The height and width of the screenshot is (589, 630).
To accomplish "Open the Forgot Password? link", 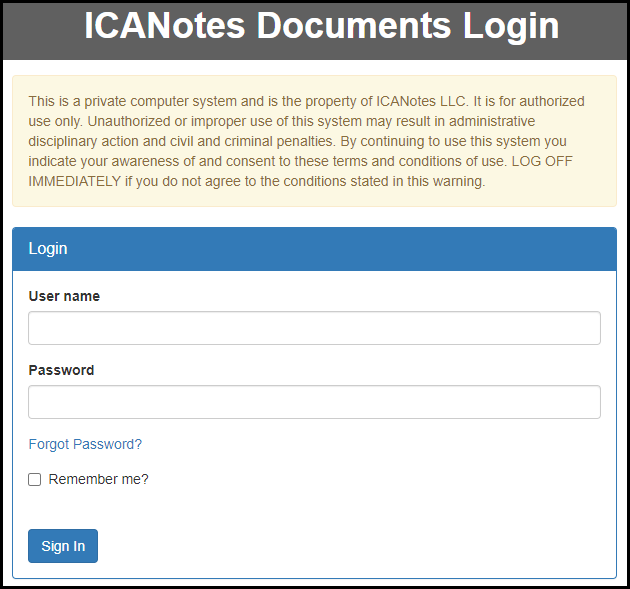I will point(85,444).
